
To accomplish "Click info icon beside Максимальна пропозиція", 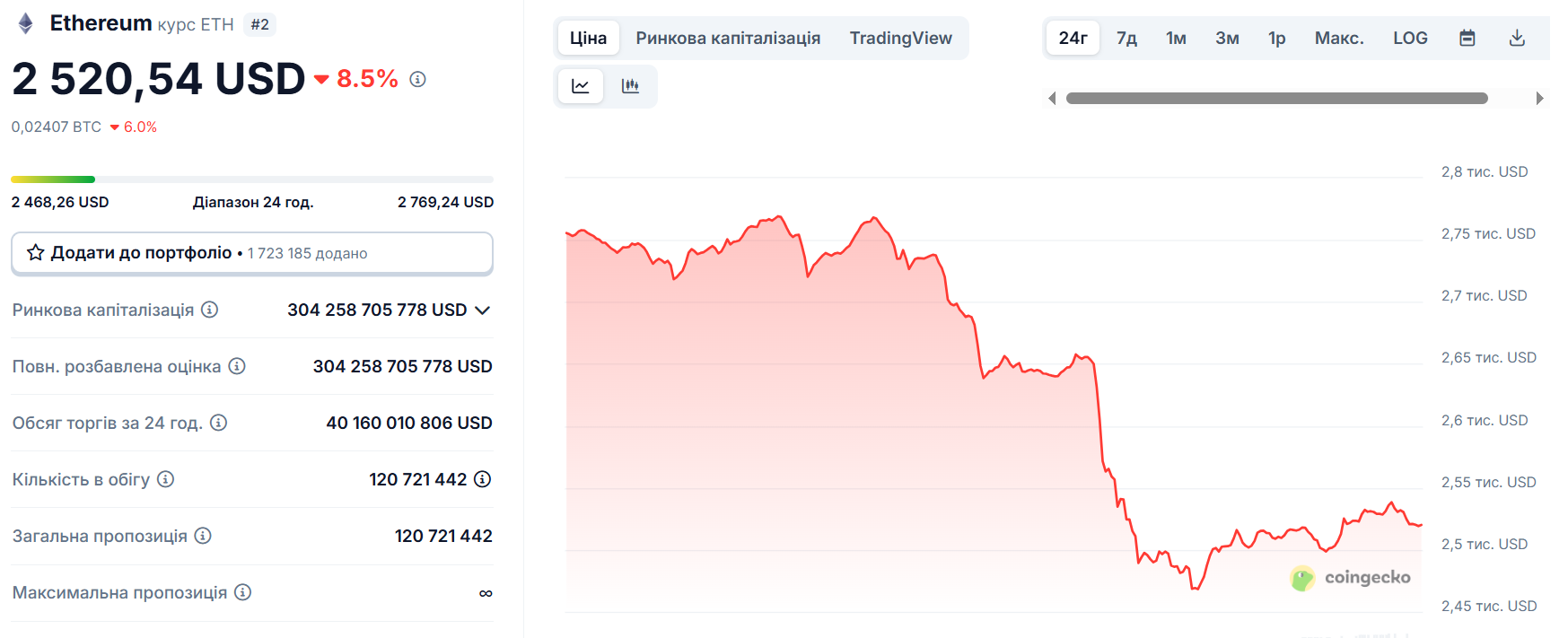I will point(242,592).
